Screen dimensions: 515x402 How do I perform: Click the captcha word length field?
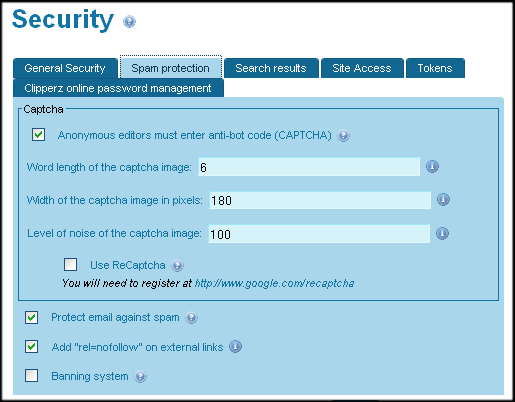309,167
